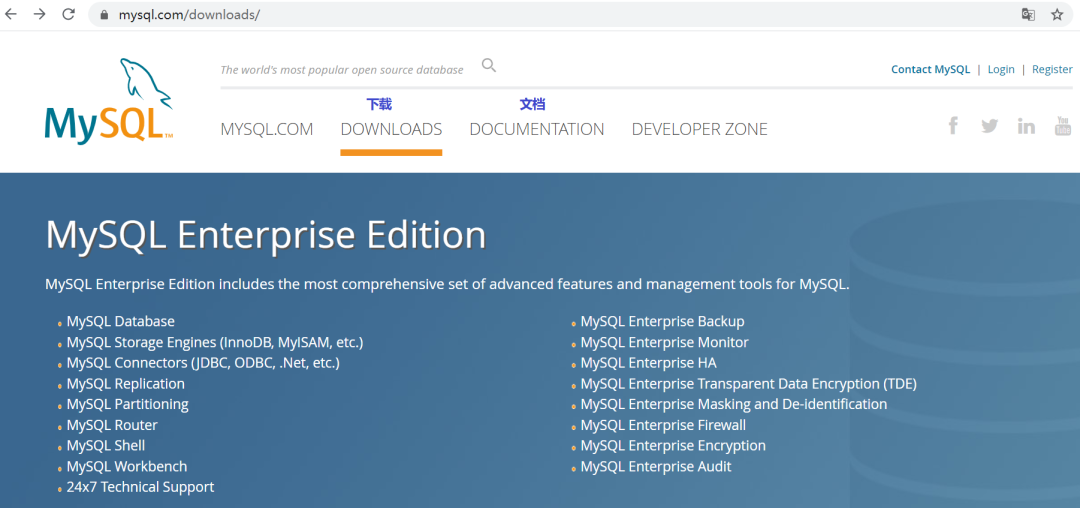Select Transparent Data Encryption (TDE) item
The image size is (1080, 508).
749,383
